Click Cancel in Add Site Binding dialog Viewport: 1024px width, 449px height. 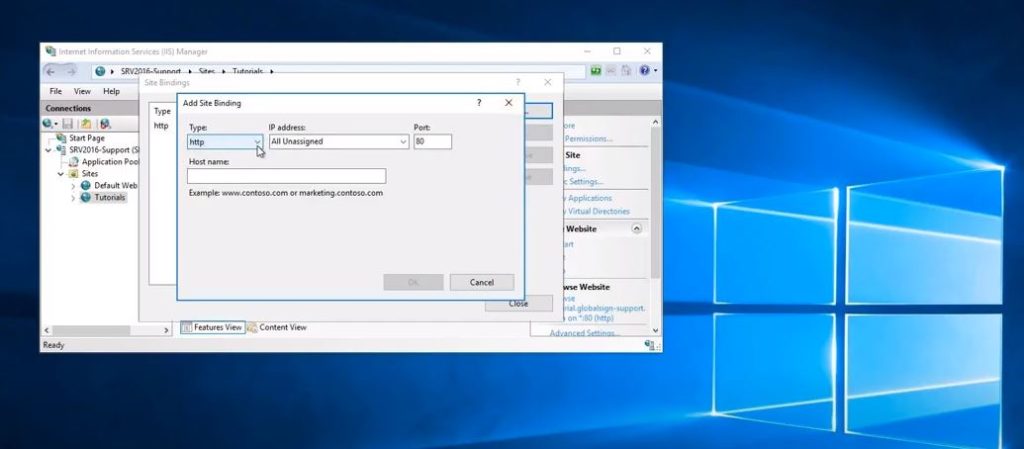pyautogui.click(x=481, y=283)
